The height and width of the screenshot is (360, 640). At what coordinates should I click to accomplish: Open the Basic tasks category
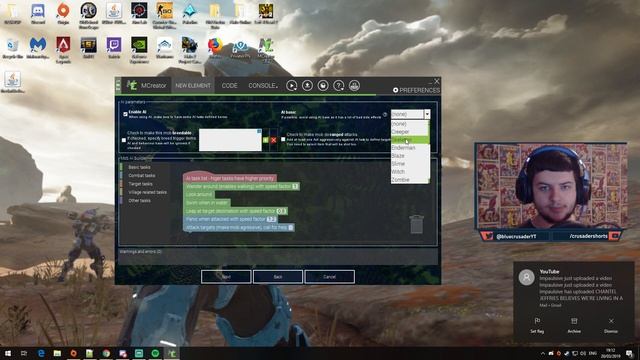click(x=140, y=167)
